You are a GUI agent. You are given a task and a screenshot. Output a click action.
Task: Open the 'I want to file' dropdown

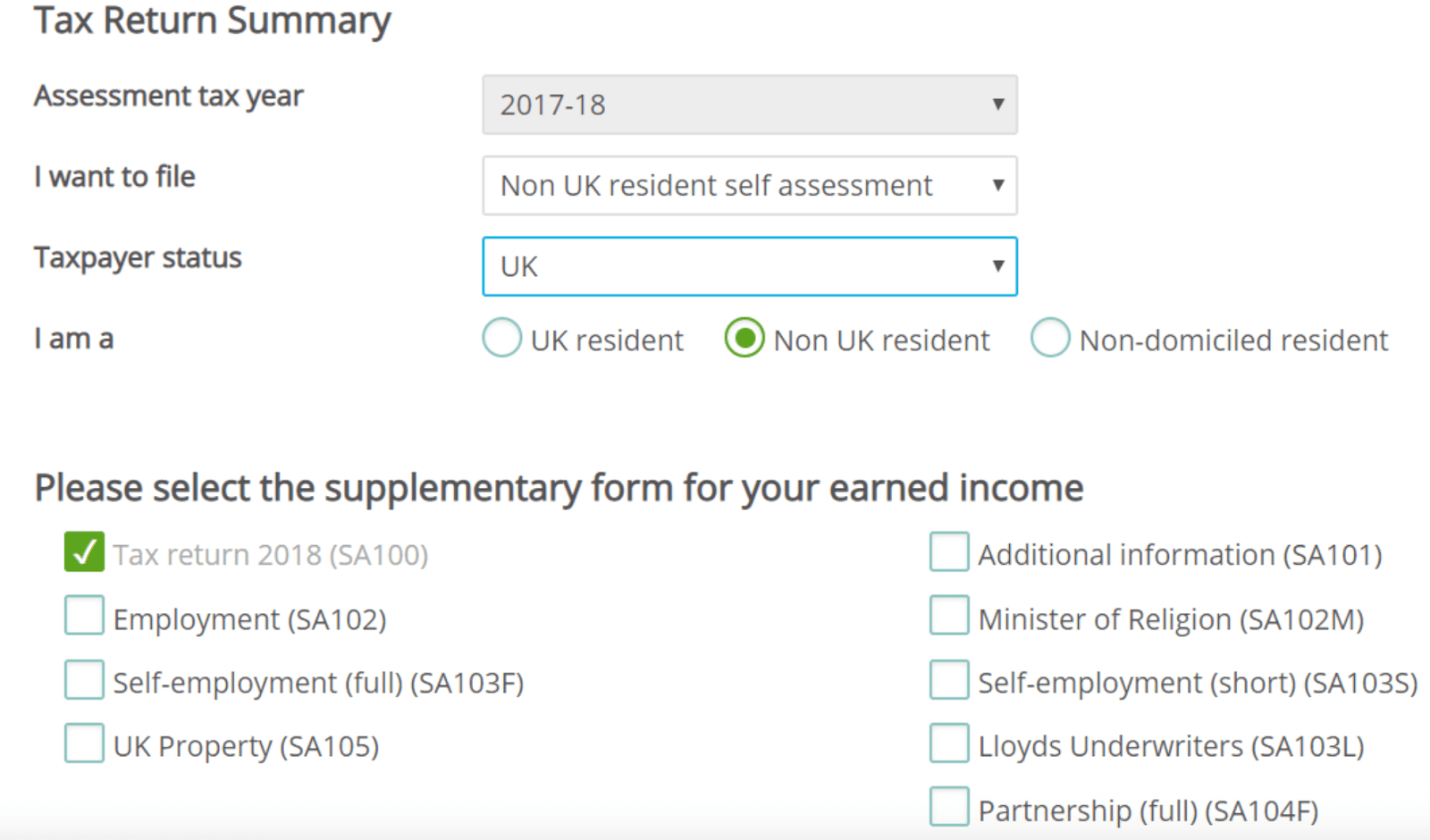click(749, 186)
